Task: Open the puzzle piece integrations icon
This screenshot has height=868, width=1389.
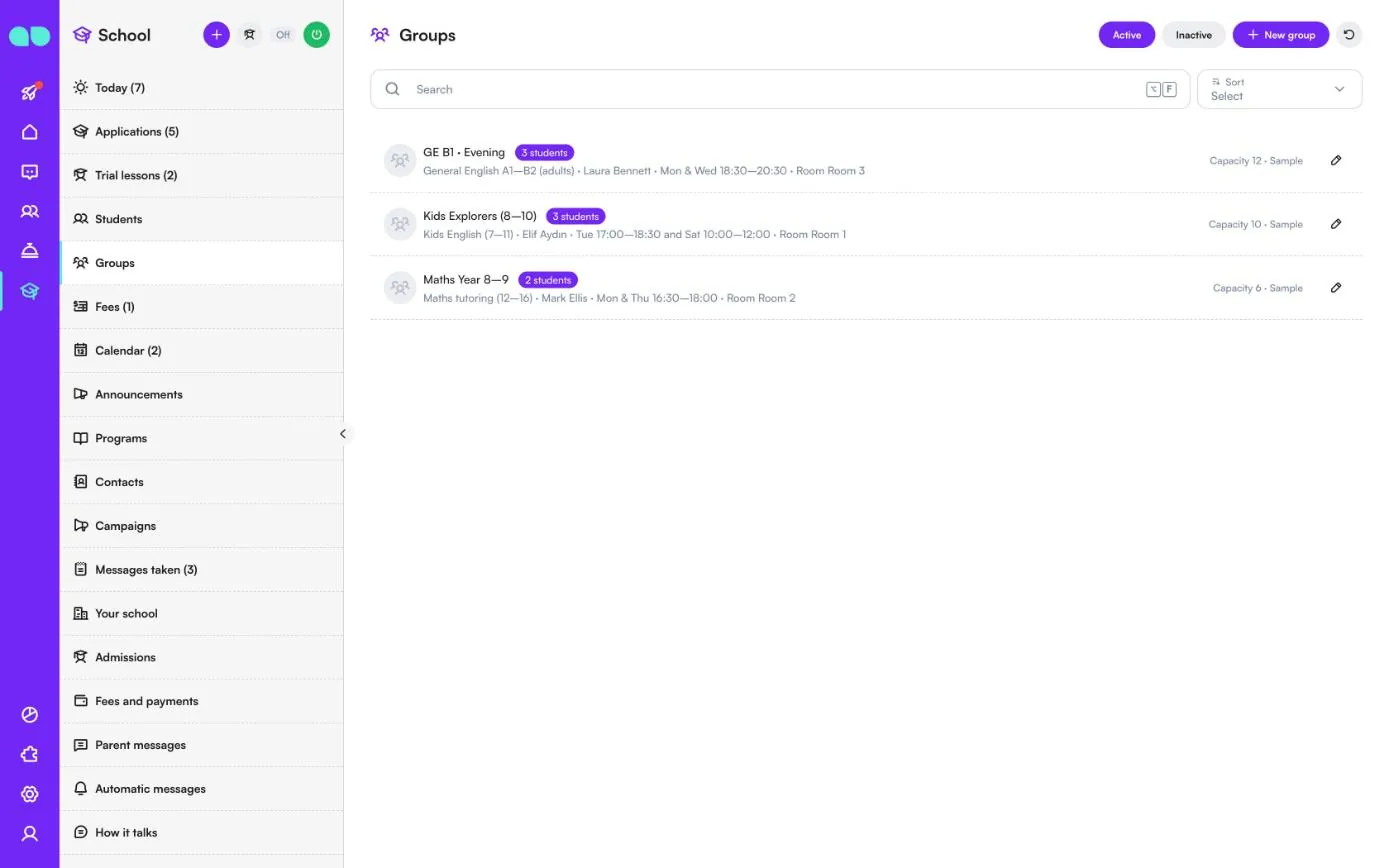Action: pyautogui.click(x=30, y=755)
